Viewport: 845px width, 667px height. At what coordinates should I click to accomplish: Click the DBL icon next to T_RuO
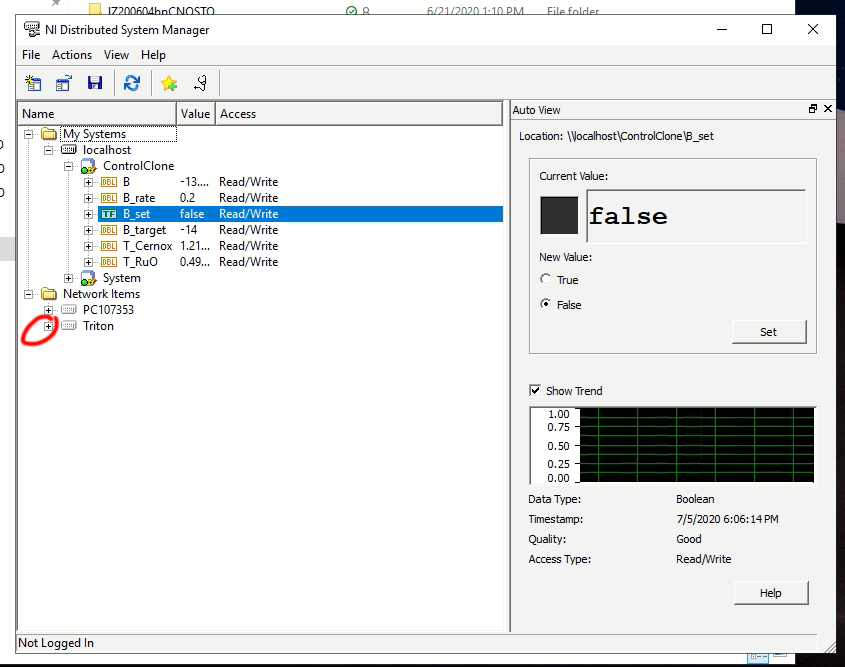tap(109, 262)
